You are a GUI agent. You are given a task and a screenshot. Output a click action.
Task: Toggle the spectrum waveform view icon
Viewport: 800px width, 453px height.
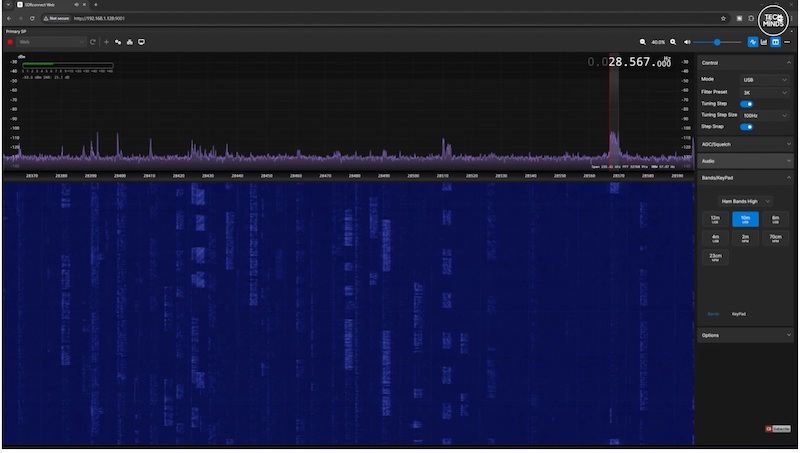753,42
